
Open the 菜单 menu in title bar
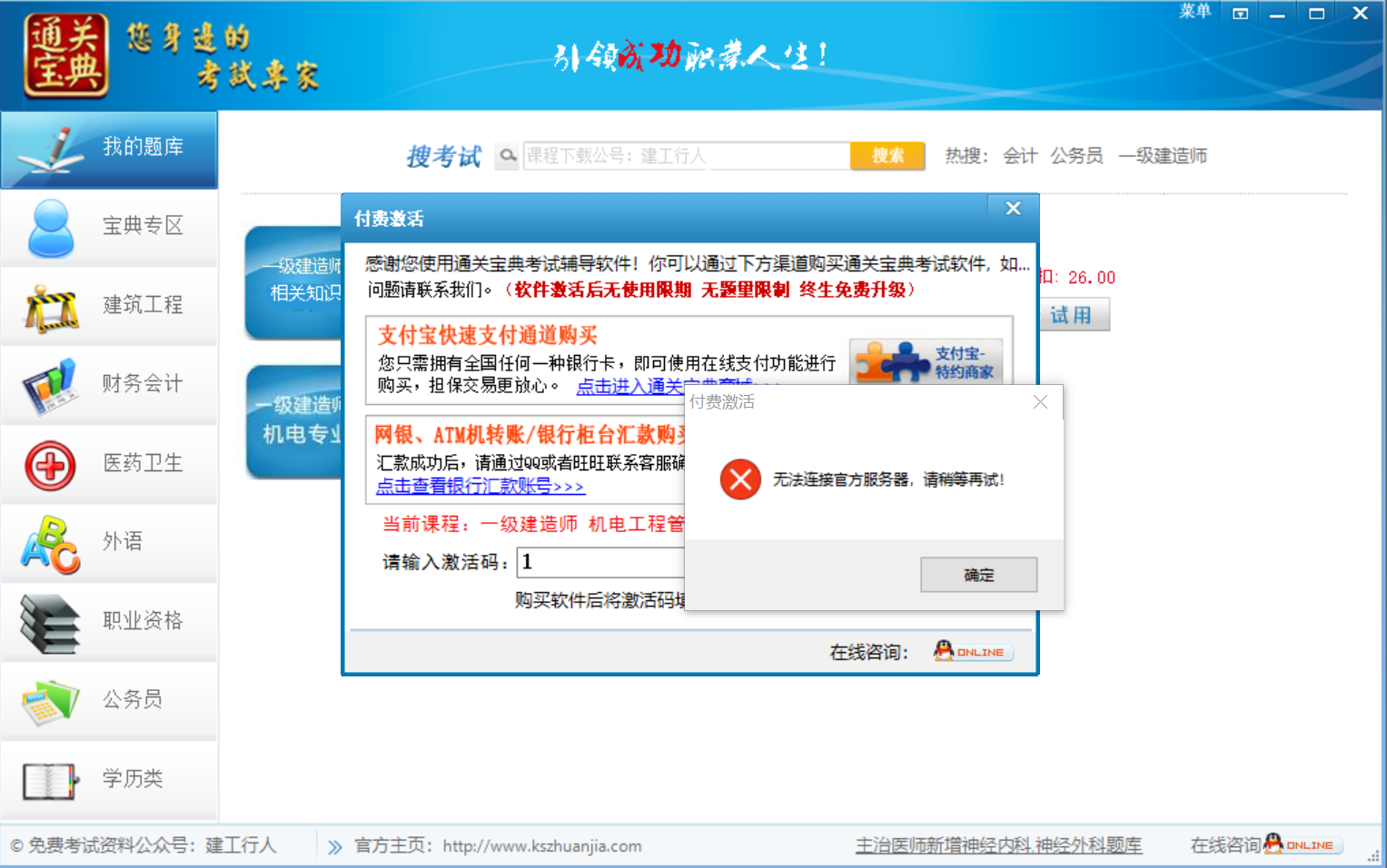coord(1195,12)
